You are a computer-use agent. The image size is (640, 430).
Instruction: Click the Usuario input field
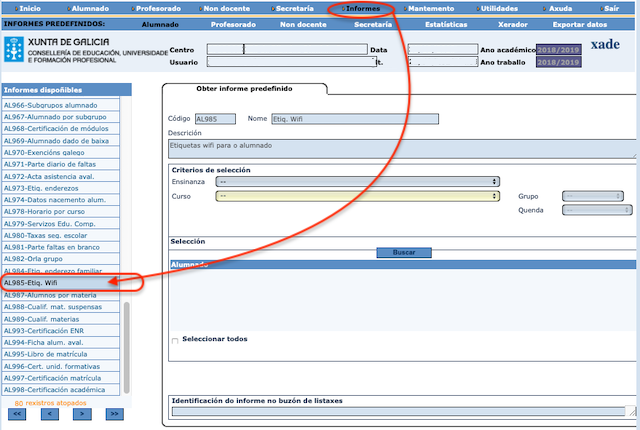[291, 62]
